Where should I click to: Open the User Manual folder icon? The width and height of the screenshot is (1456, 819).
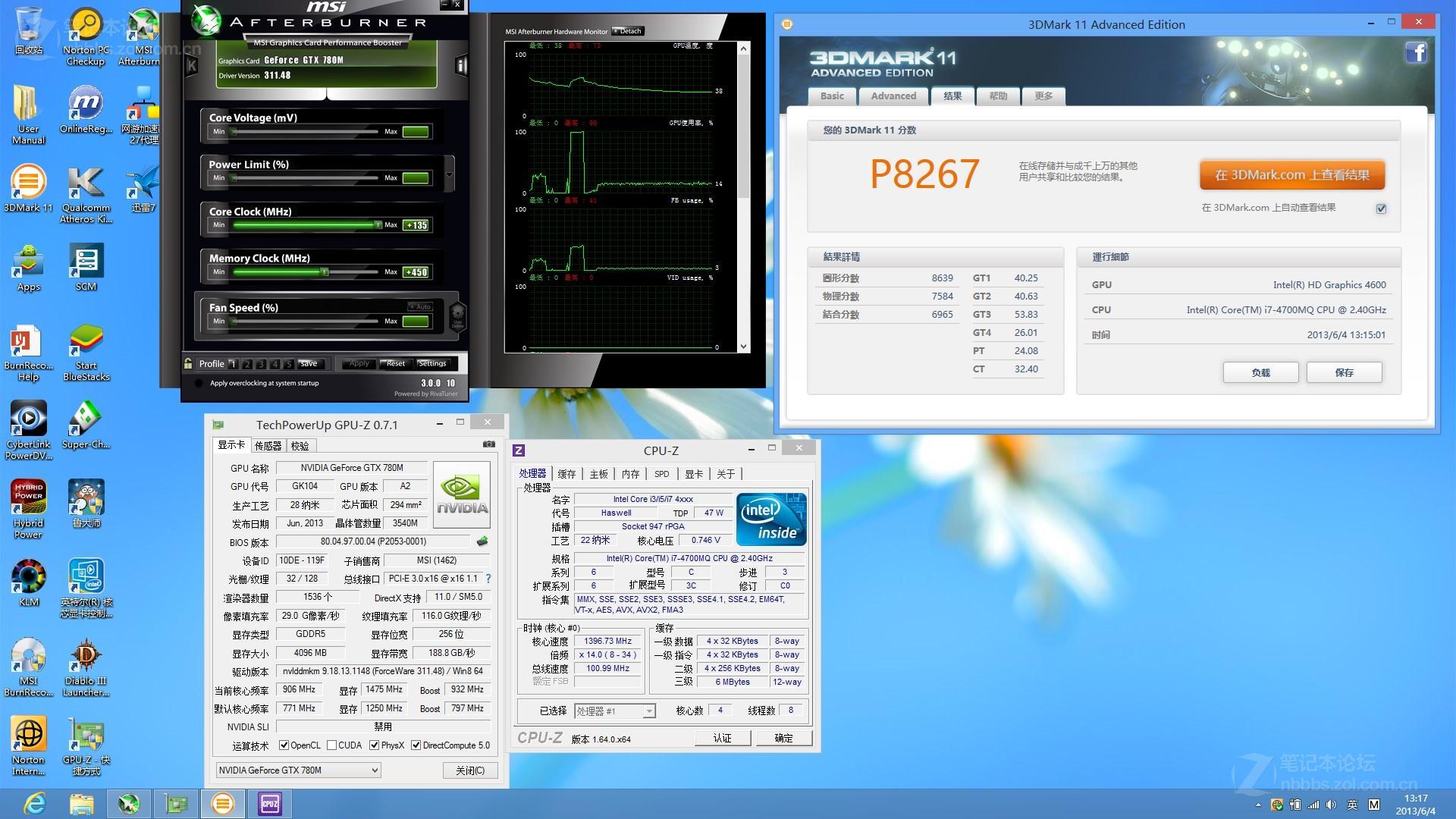28,115
